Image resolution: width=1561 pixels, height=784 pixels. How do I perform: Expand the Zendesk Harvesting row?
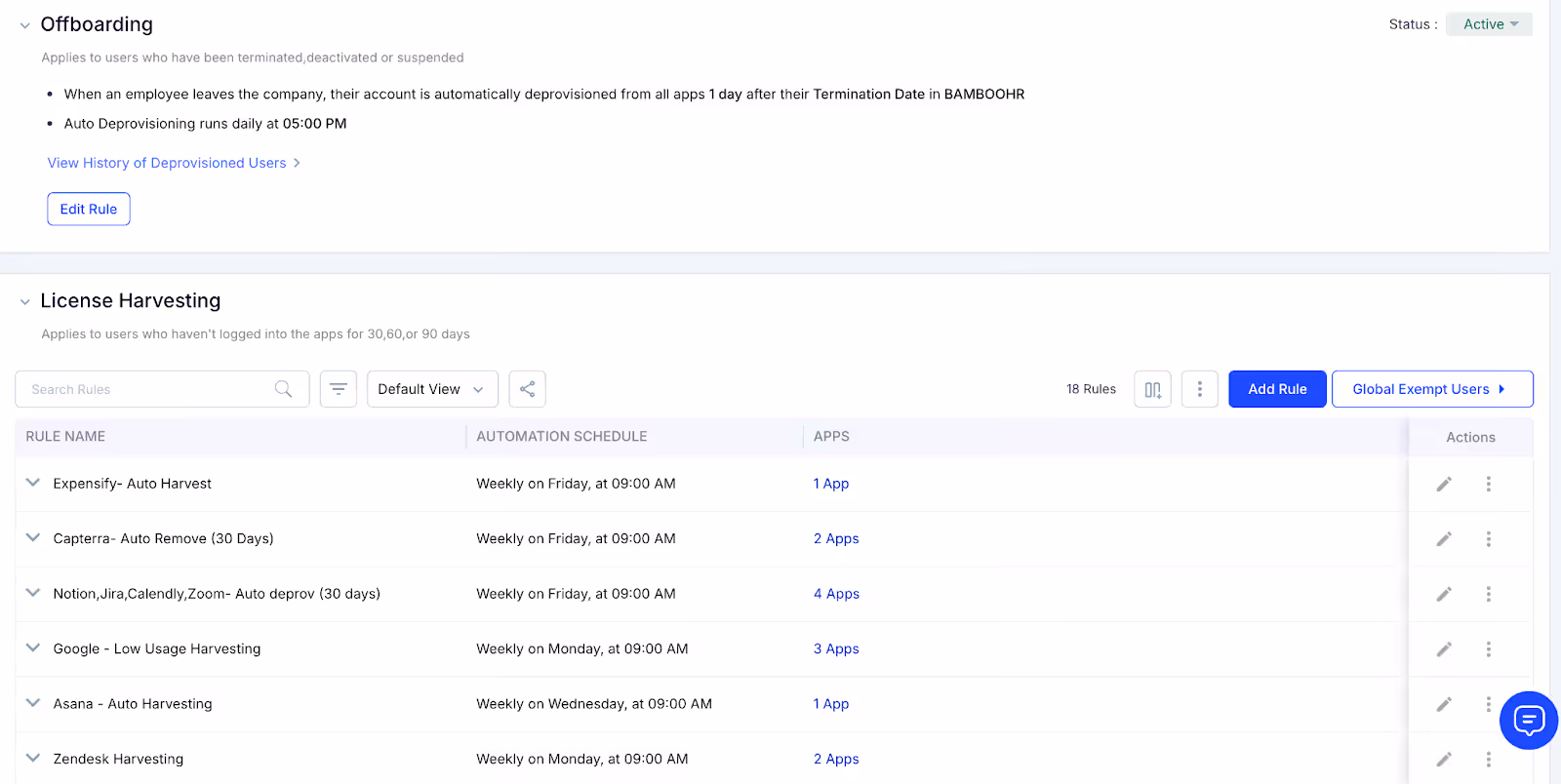pyautogui.click(x=33, y=758)
